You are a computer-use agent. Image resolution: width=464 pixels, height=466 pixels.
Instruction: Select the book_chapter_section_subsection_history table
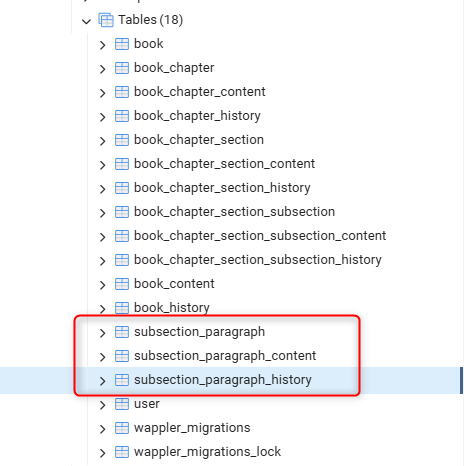(258, 260)
